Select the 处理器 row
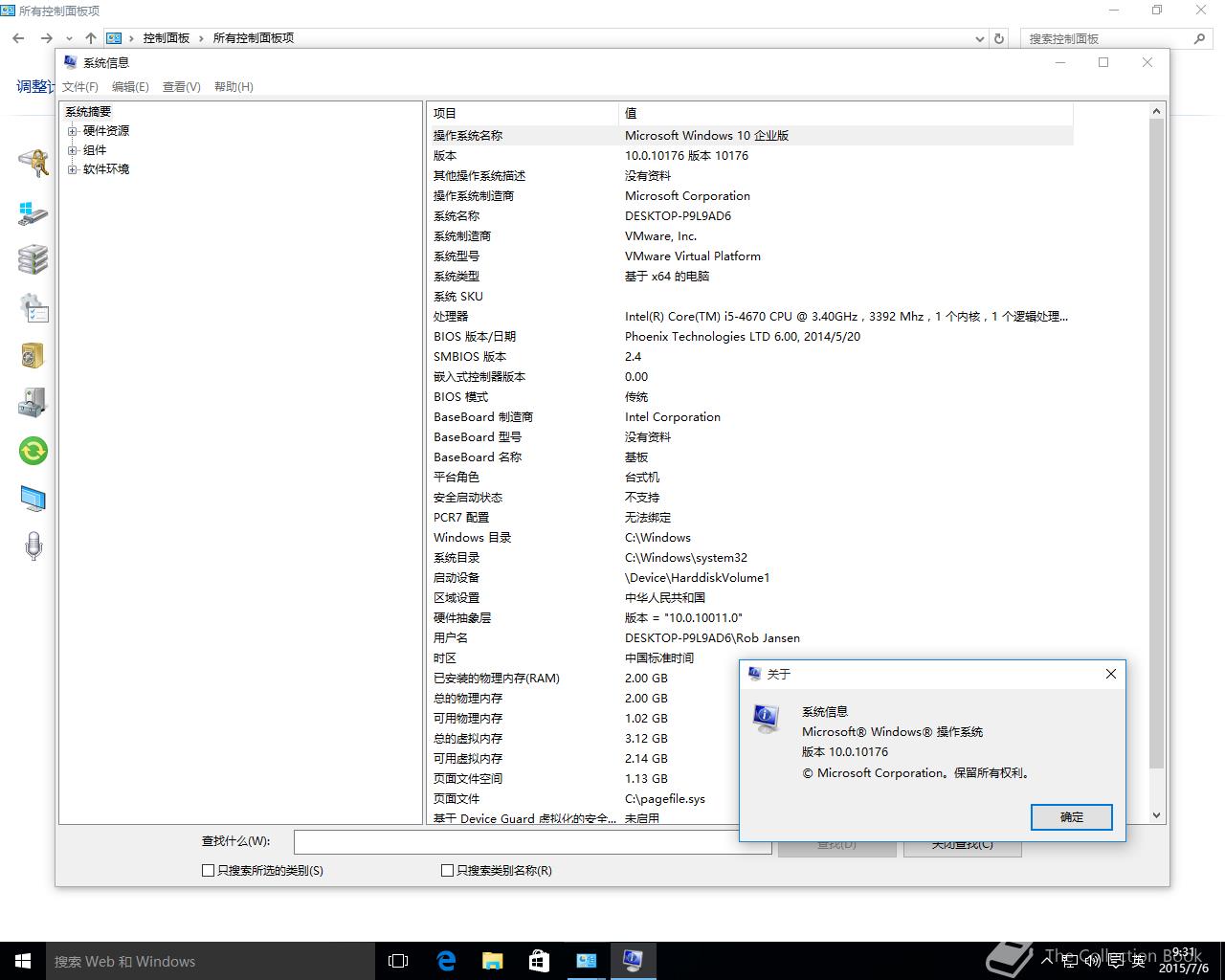Screen dimensions: 1225x980 click(749, 317)
